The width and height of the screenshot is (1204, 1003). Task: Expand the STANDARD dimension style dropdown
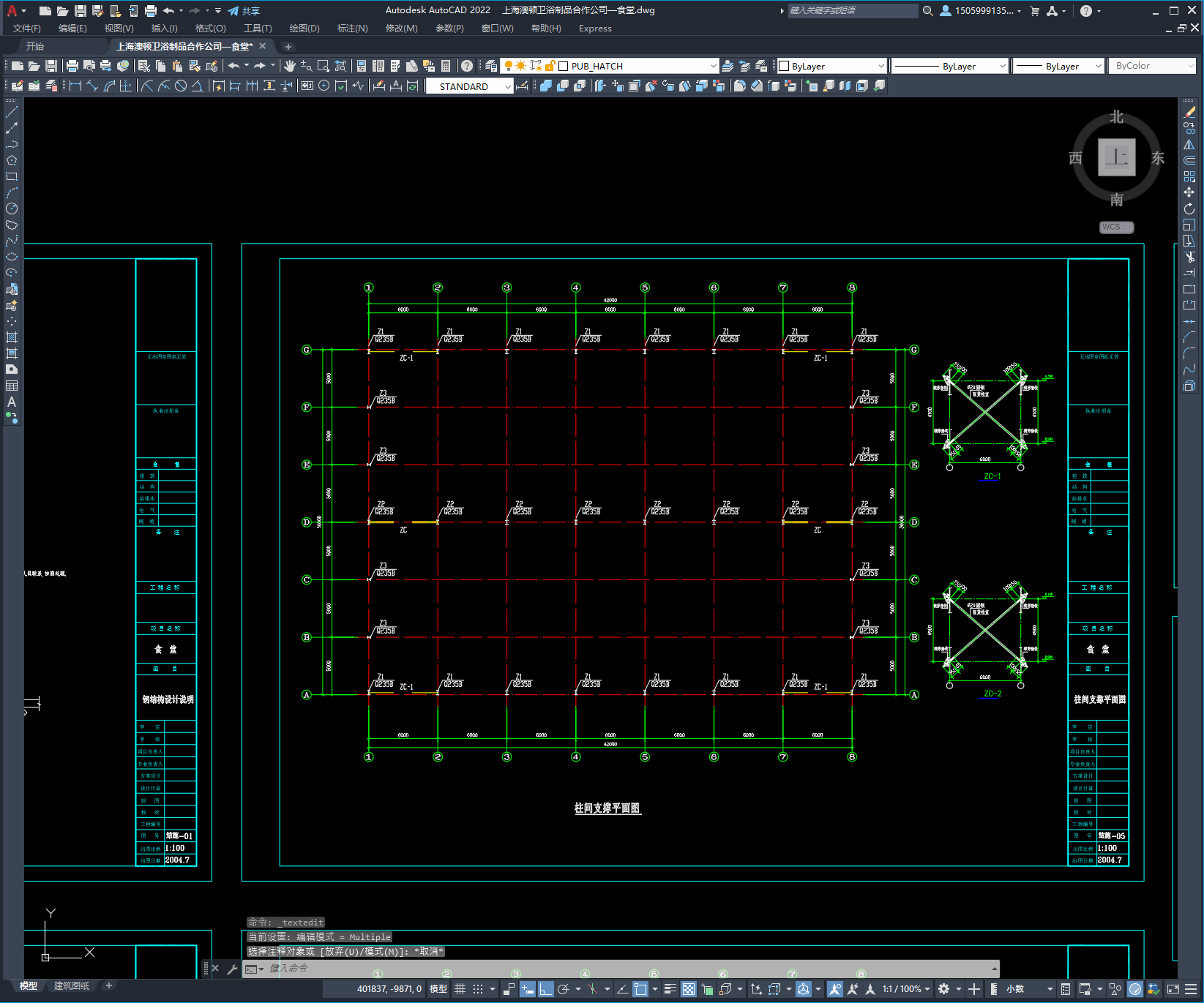508,86
